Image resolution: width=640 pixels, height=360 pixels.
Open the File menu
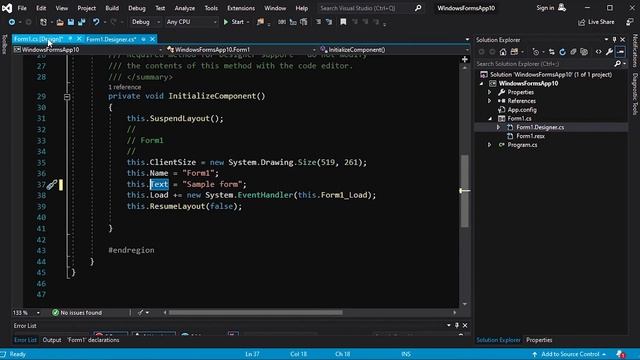tap(22, 8)
